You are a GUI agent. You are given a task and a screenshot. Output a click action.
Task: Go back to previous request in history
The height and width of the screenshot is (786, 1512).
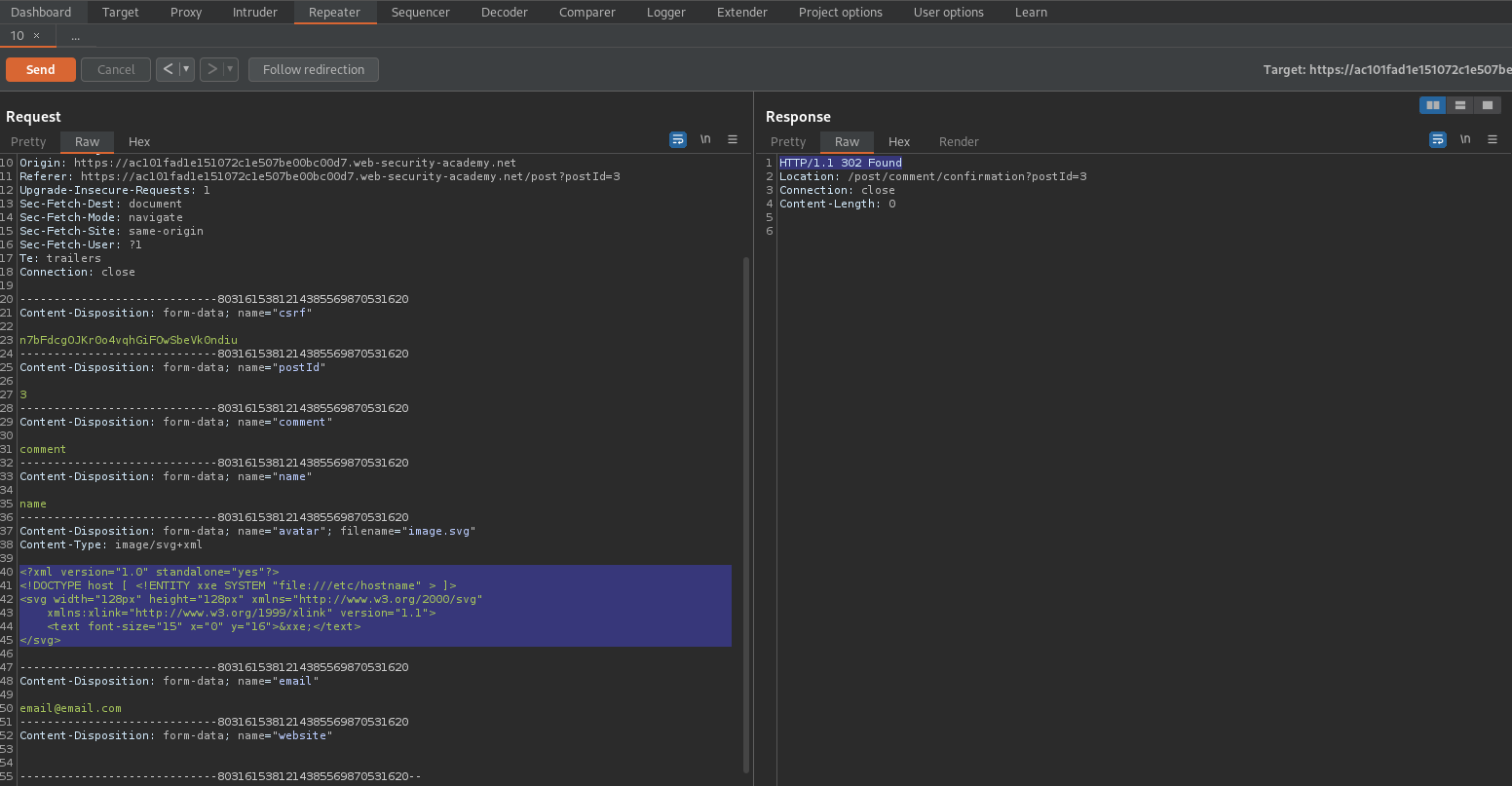tap(168, 69)
